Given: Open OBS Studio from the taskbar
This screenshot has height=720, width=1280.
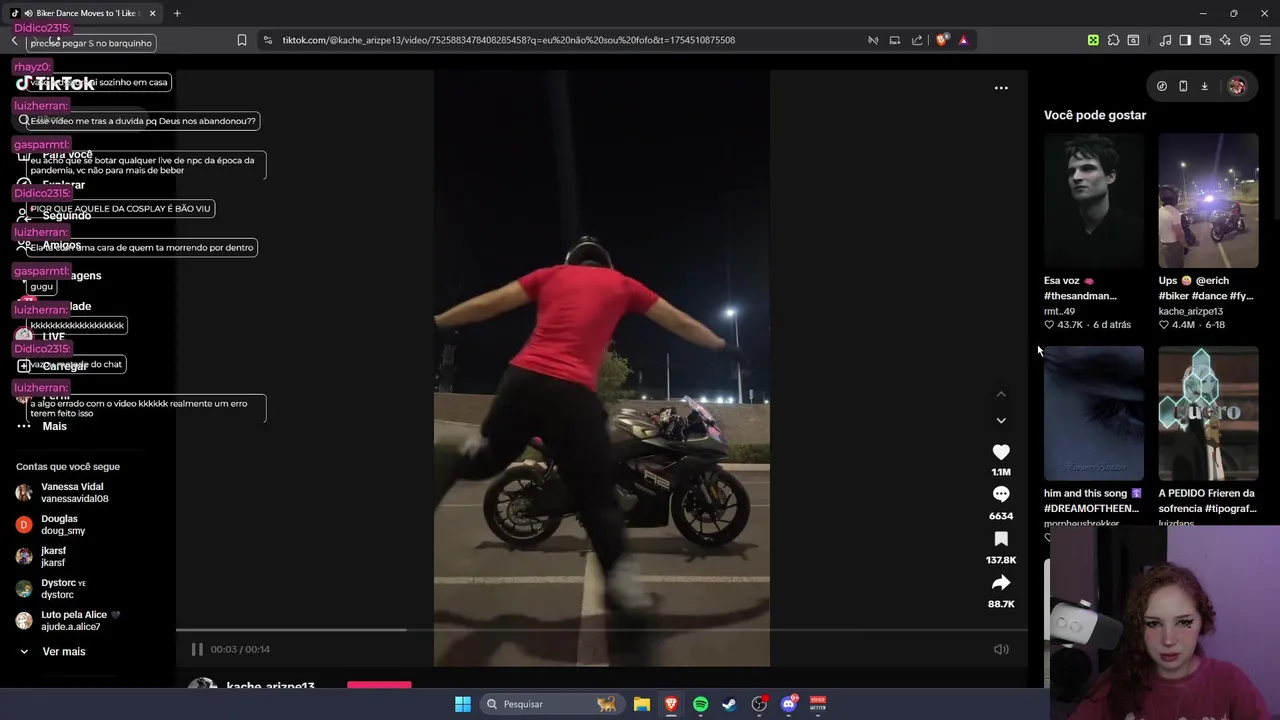Looking at the screenshot, I should pyautogui.click(x=759, y=704).
